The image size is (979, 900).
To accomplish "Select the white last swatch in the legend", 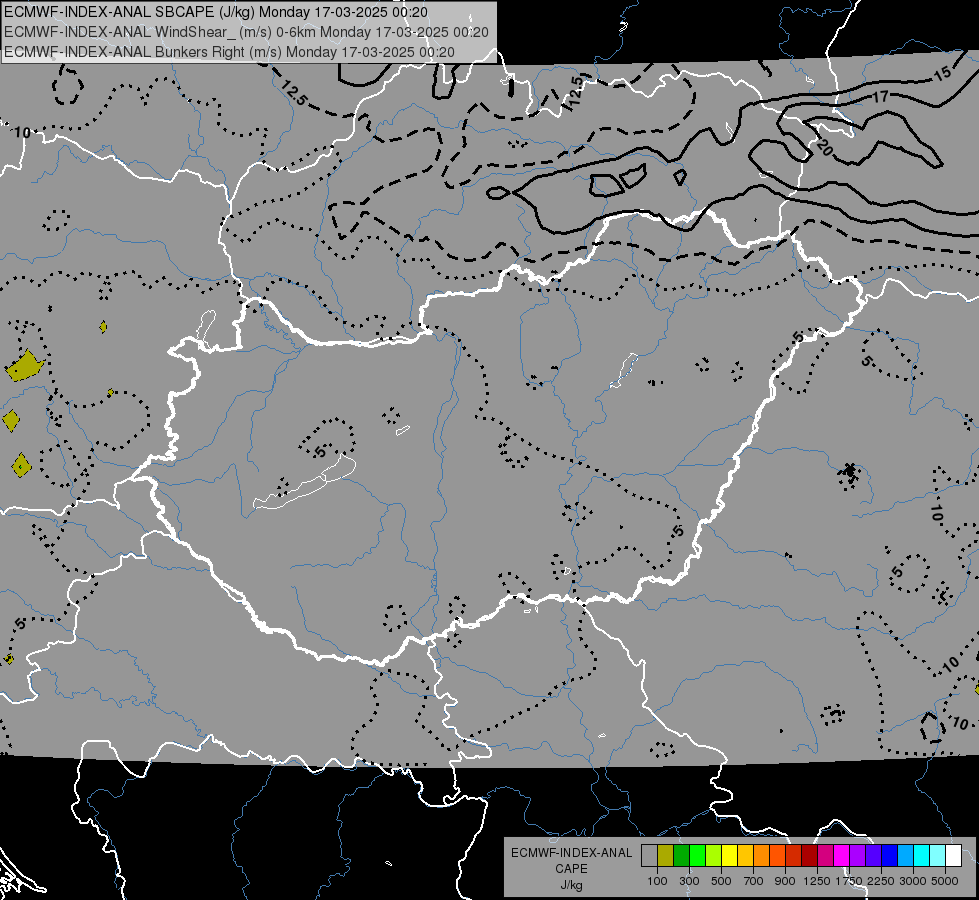I will coord(954,855).
